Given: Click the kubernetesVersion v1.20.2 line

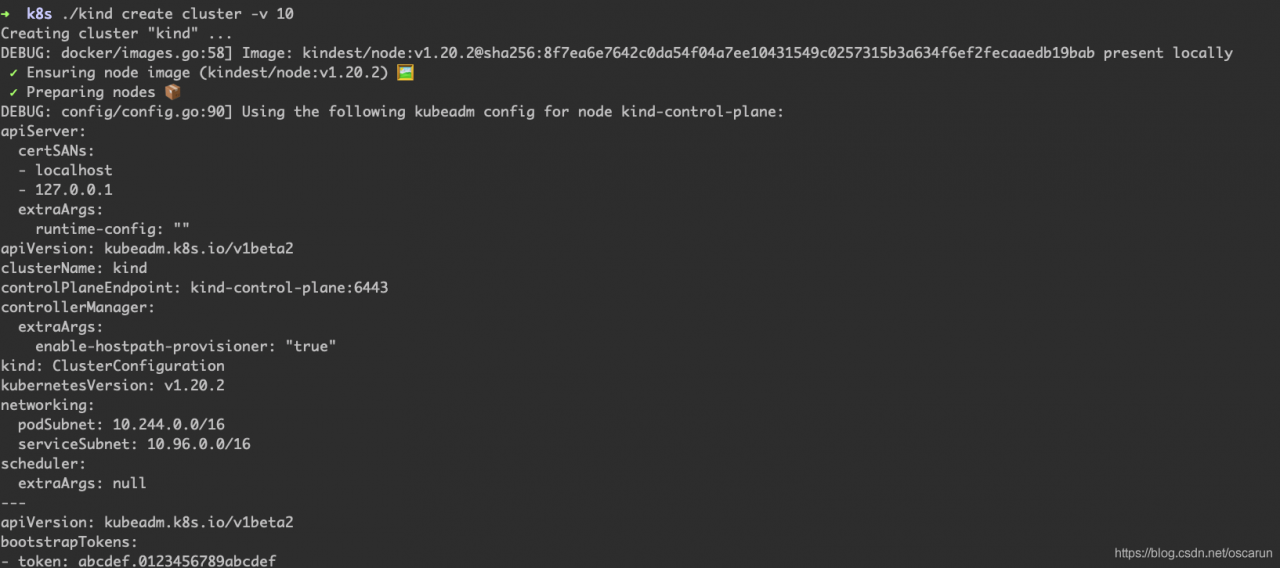Looking at the screenshot, I should (113, 385).
